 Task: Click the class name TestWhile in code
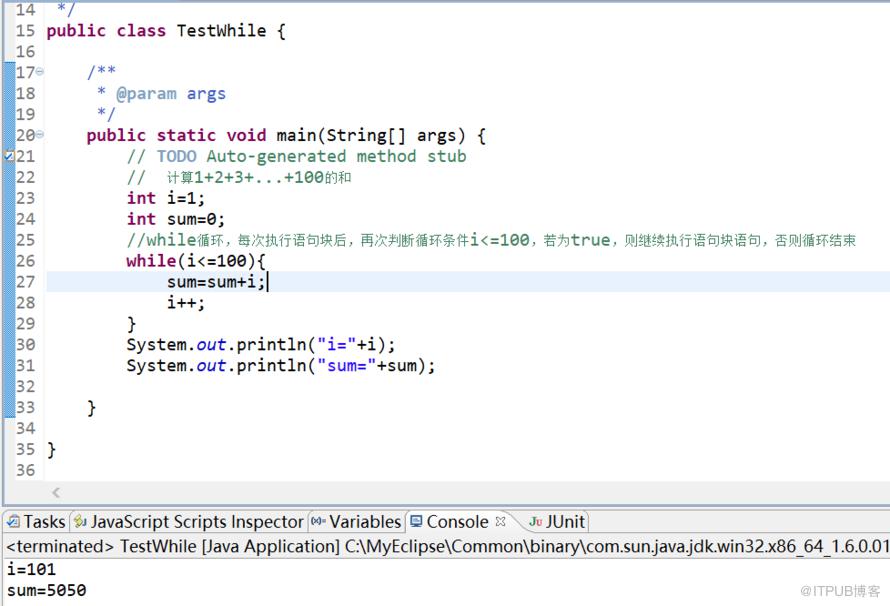tap(221, 30)
